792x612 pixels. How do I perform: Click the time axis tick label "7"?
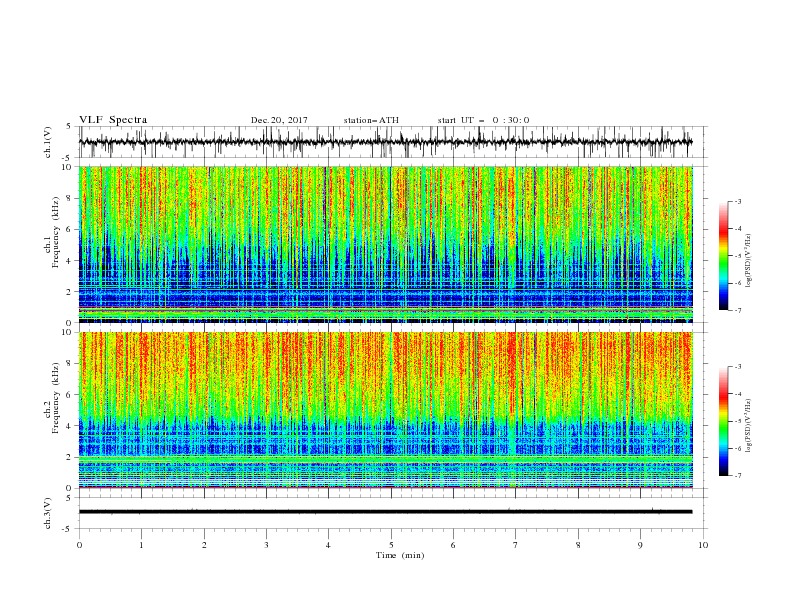[516, 545]
